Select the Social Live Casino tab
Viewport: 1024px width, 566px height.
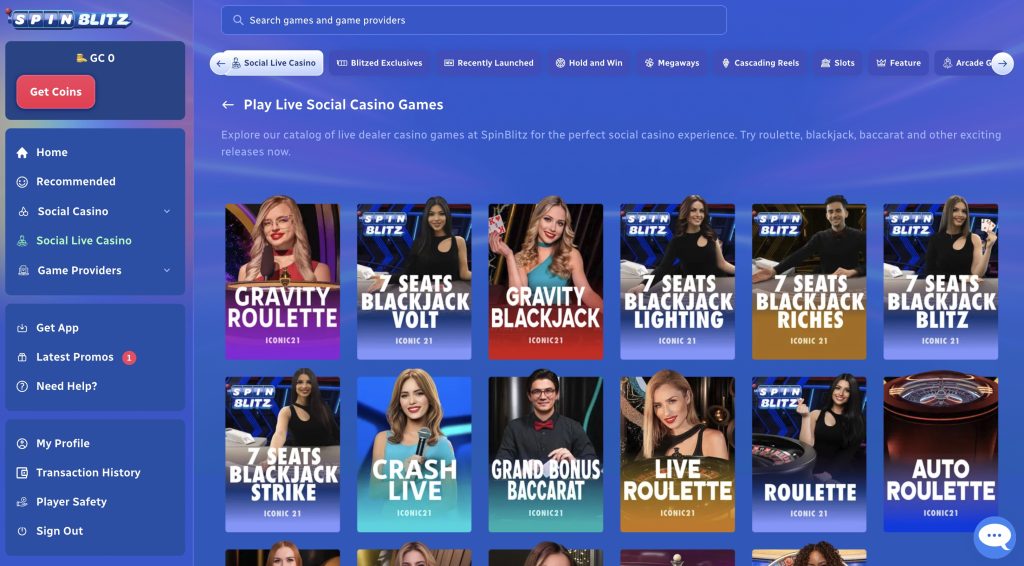click(273, 63)
